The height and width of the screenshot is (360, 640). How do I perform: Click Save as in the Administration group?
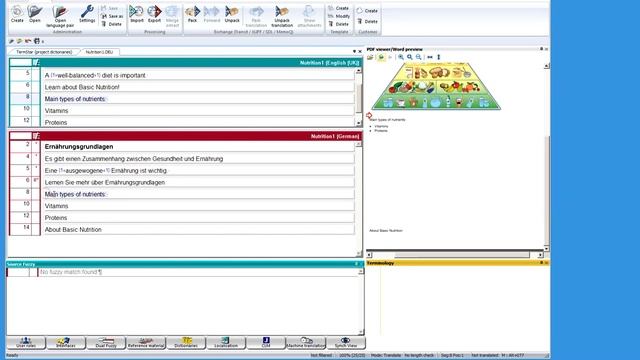tap(112, 16)
